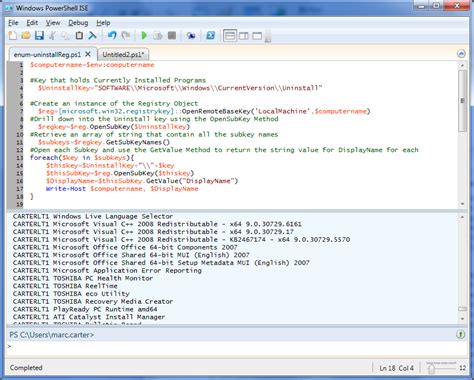Click the output pane up scroll arrow
Screen dimensions: 474x380
462,217
